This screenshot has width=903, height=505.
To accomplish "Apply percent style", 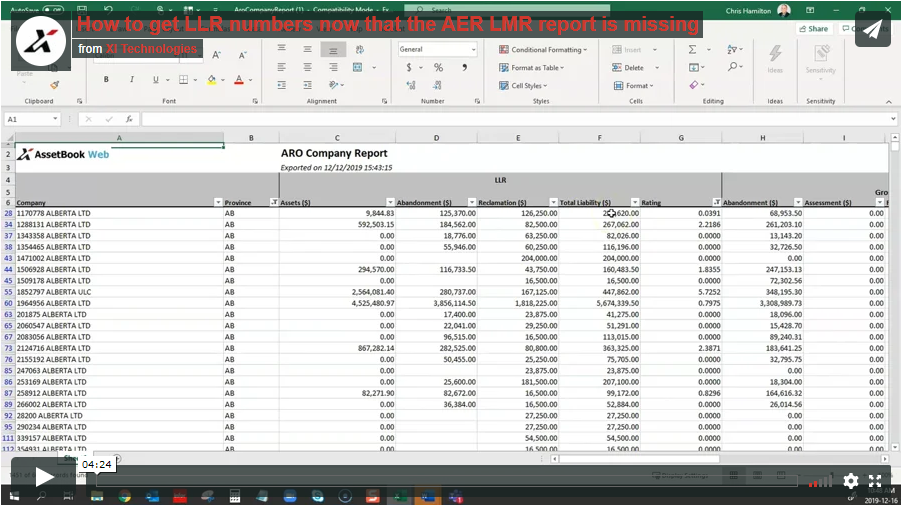I will point(438,67).
